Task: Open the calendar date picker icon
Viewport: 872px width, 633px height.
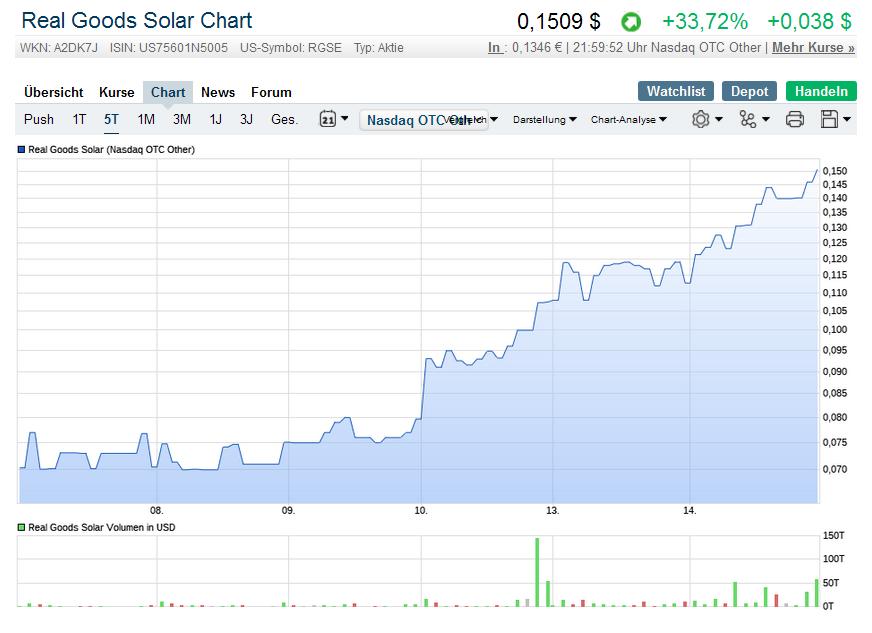Action: tap(327, 119)
